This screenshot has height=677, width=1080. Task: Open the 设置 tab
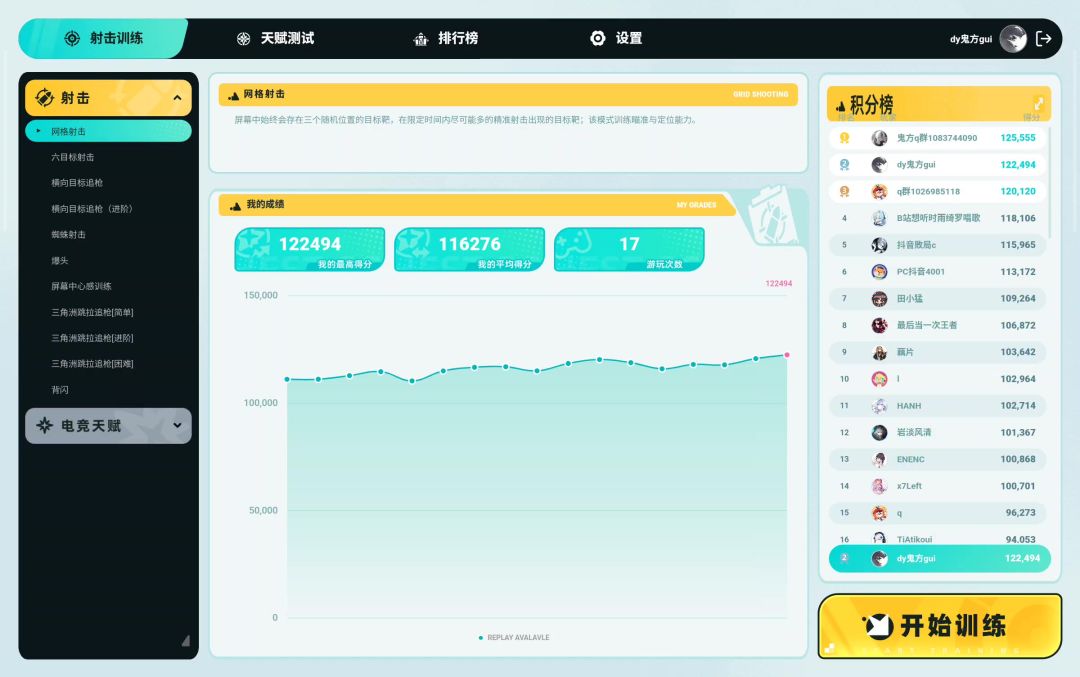(628, 38)
